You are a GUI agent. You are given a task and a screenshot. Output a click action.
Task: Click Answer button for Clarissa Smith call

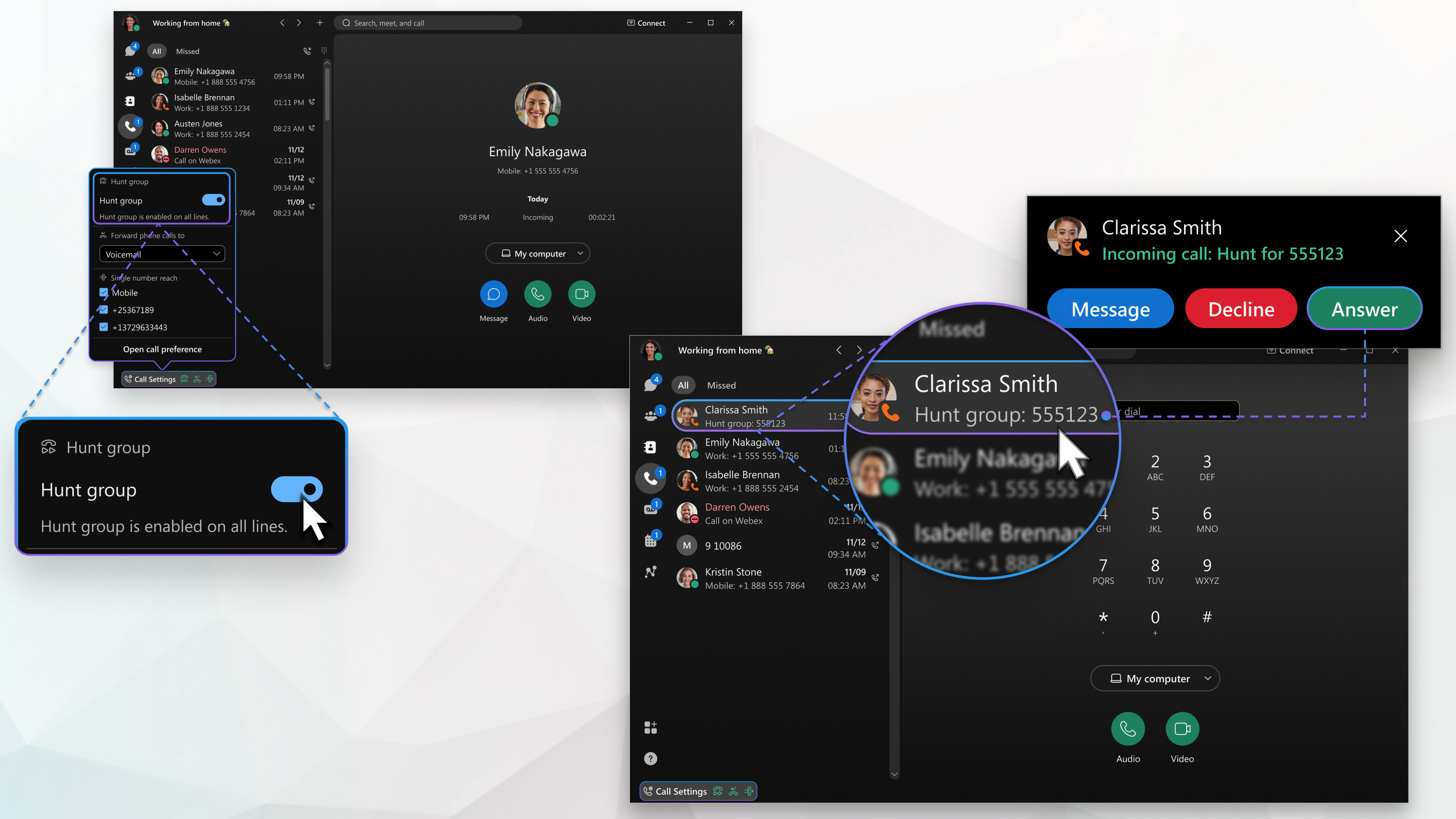tap(1363, 308)
